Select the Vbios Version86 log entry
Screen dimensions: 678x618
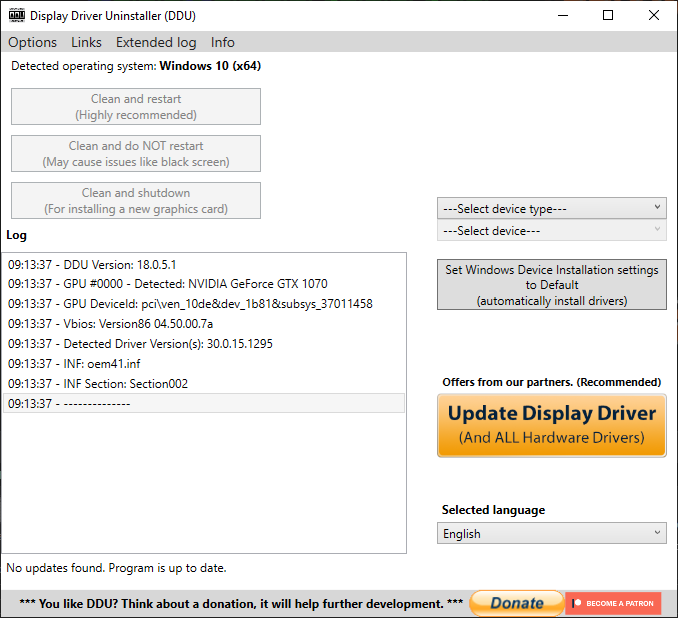[x=204, y=324]
